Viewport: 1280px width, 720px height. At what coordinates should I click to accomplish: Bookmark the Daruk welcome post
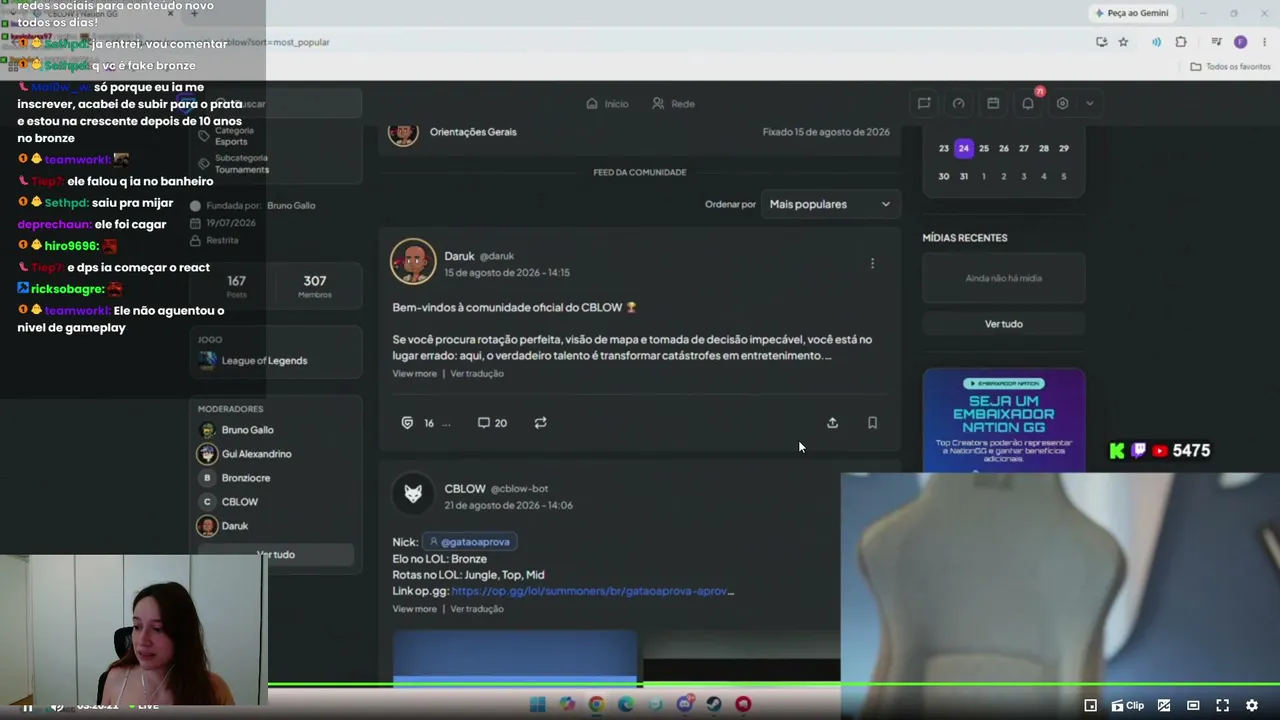tap(872, 423)
